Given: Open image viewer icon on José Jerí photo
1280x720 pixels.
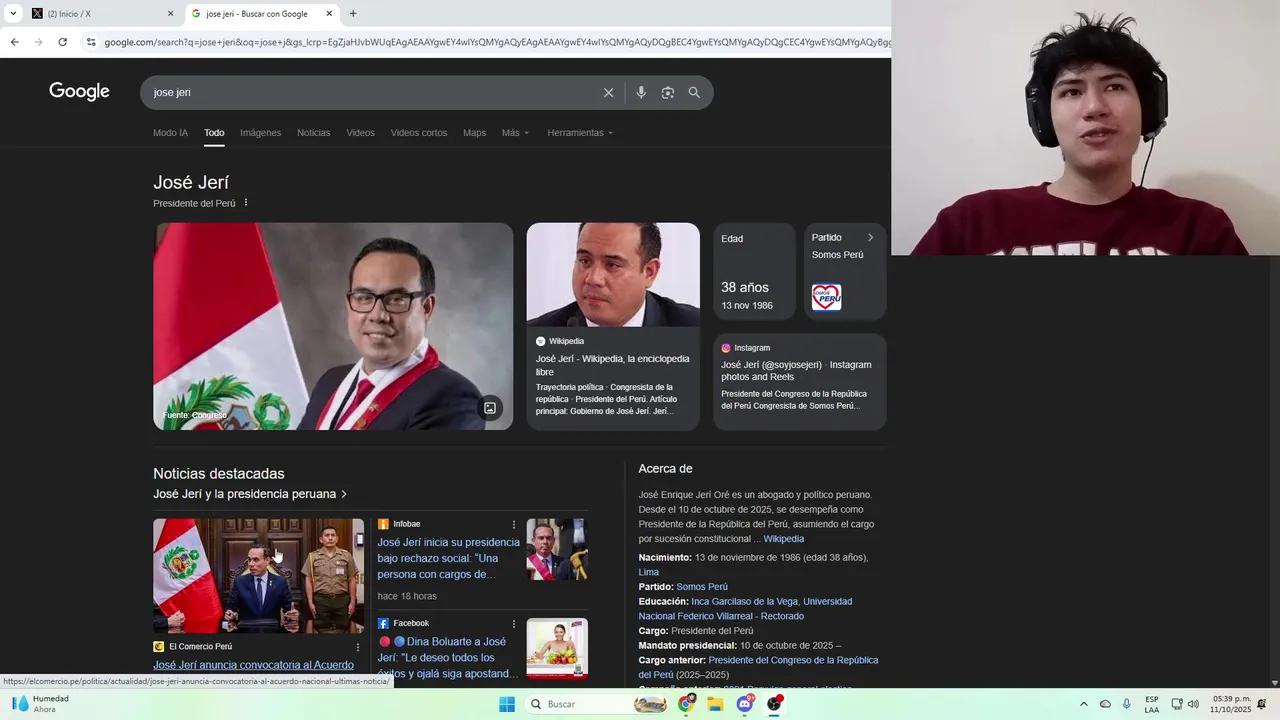Looking at the screenshot, I should pyautogui.click(x=490, y=408).
